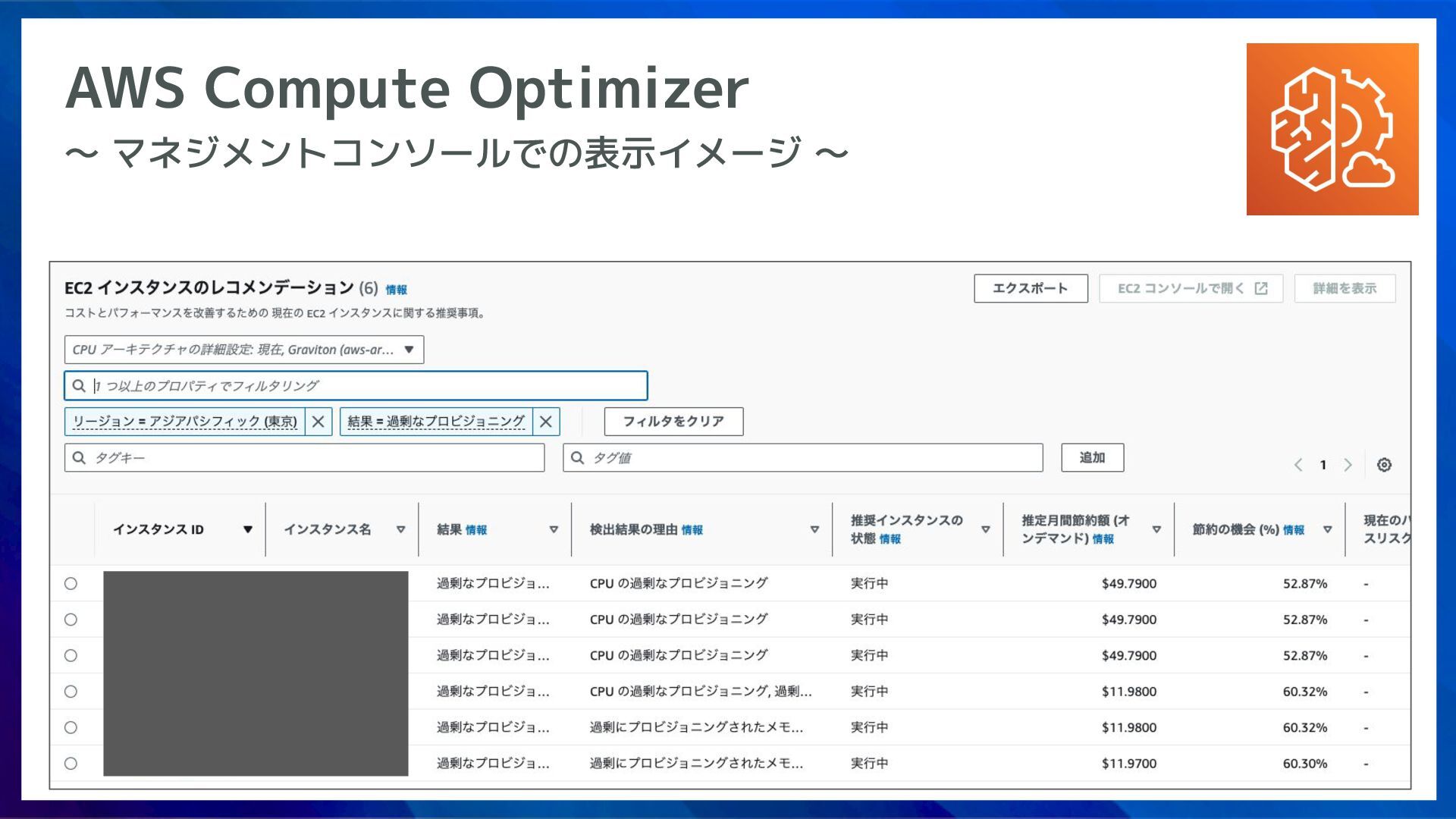Click page number 1 in pagination
Viewport: 1456px width, 819px height.
coord(1323,465)
